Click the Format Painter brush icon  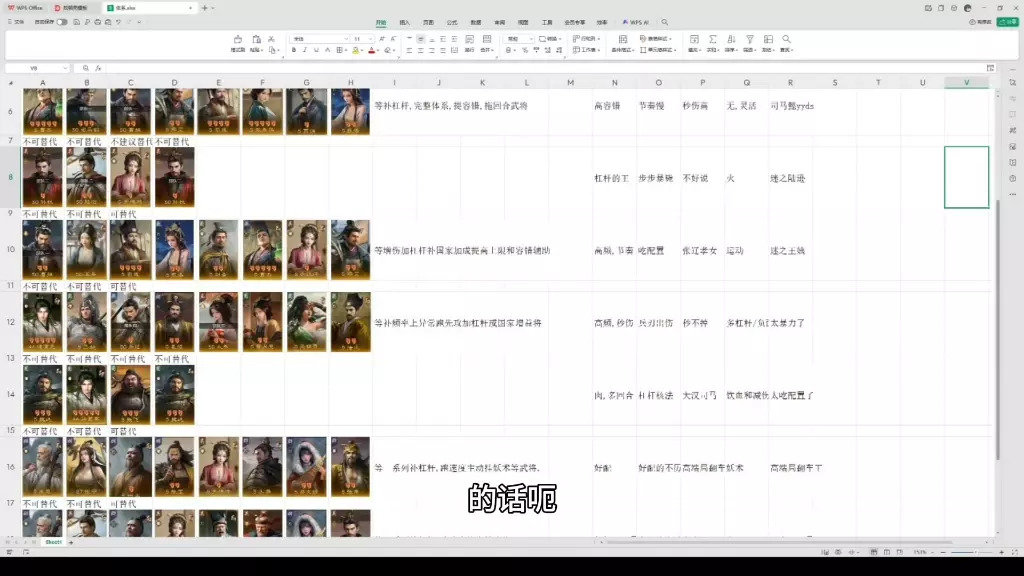tap(238, 40)
